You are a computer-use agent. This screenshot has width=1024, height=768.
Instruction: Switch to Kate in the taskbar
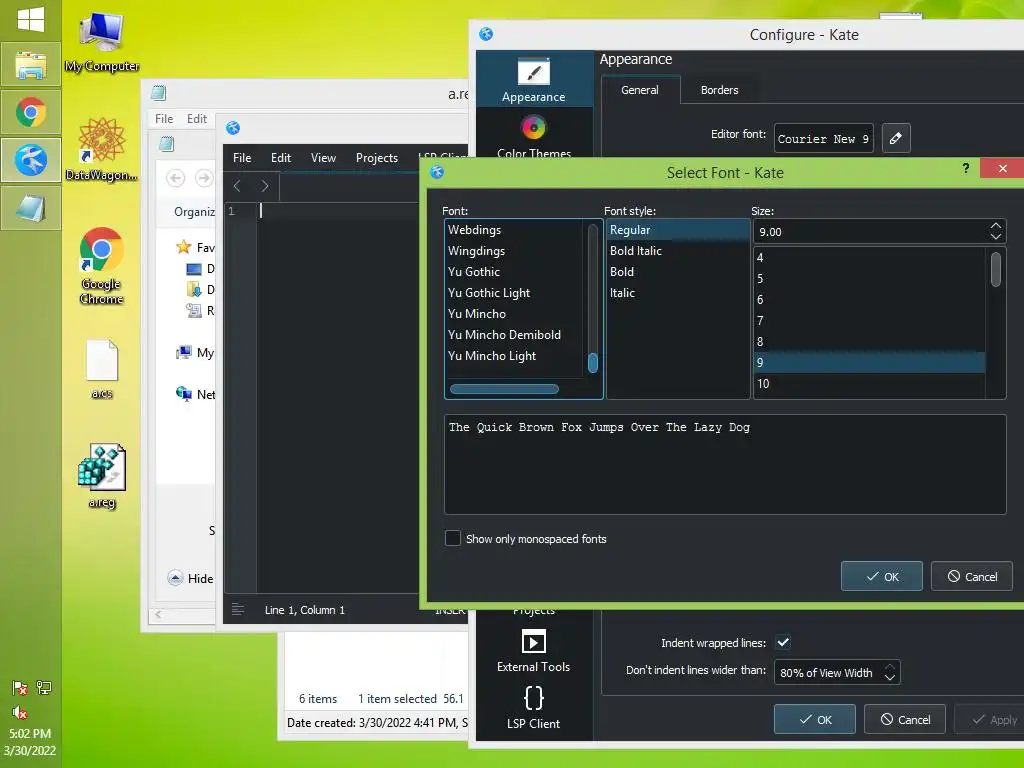pyautogui.click(x=31, y=160)
